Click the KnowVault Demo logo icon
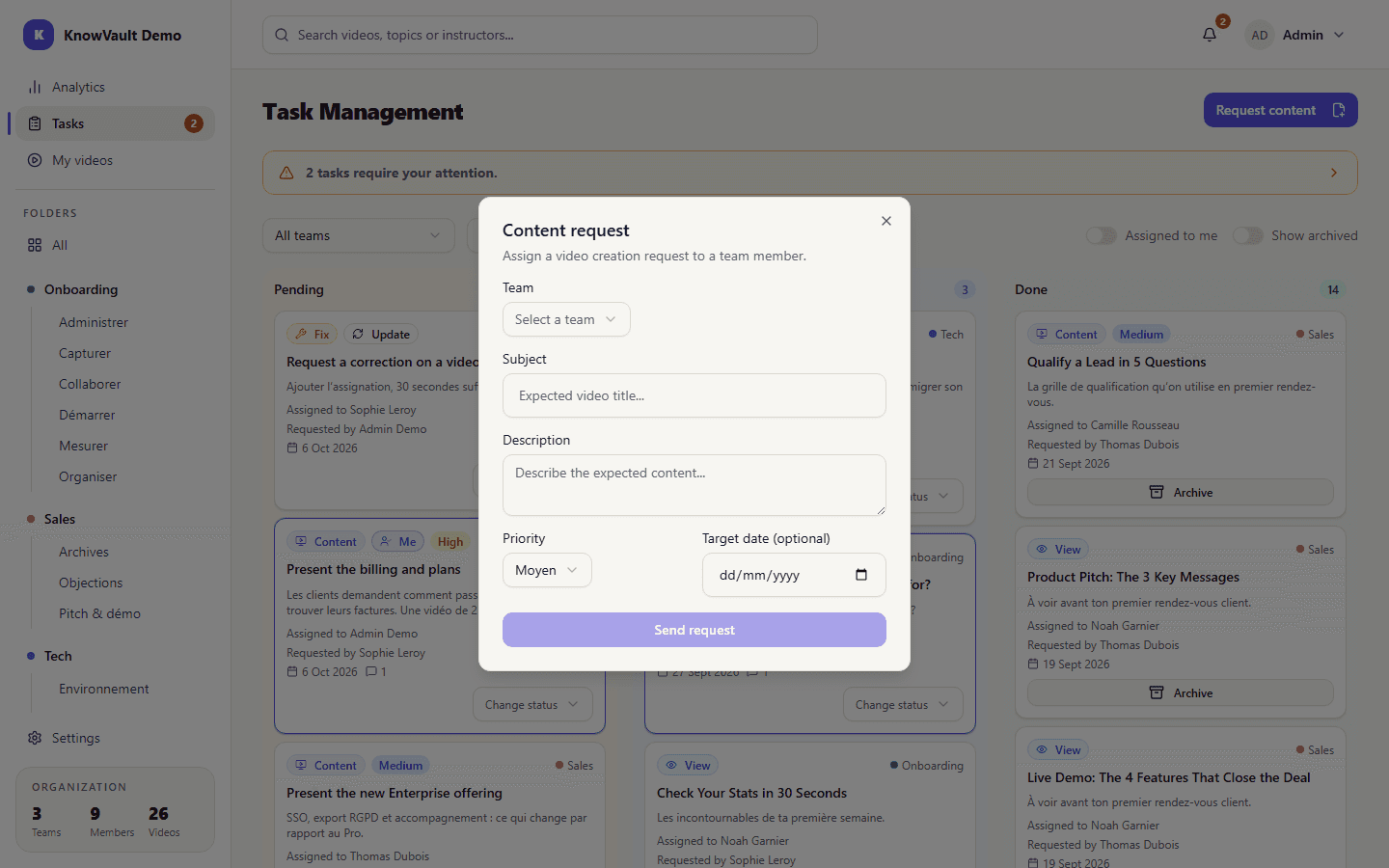The height and width of the screenshot is (868, 1389). pos(39,35)
